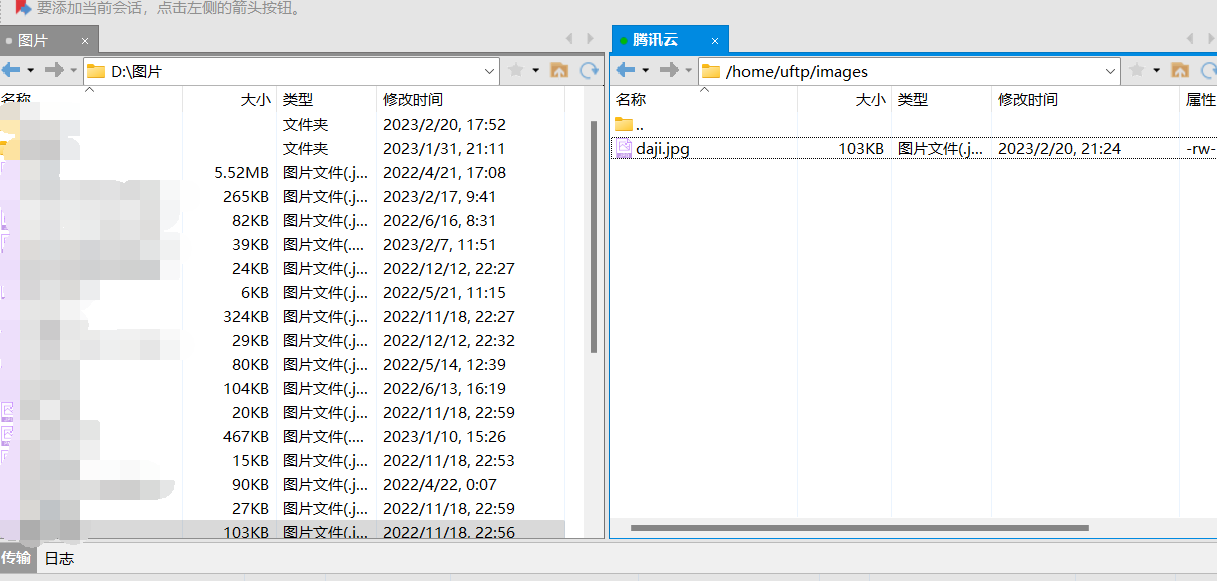Open the back history dropdown in local pane
Image resolution: width=1217 pixels, height=581 pixels.
pos(31,70)
